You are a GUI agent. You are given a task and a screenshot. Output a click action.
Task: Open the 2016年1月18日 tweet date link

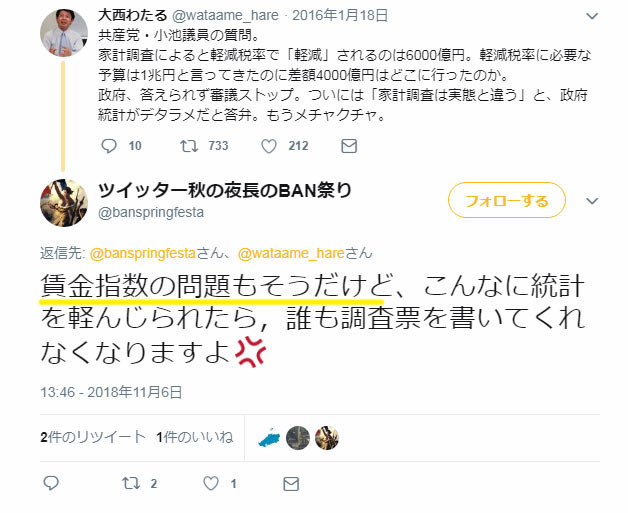(340, 16)
